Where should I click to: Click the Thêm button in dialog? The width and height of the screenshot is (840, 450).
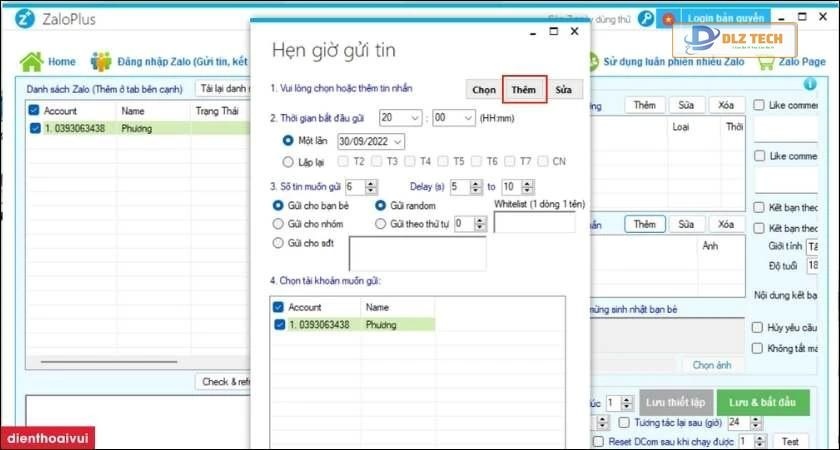pos(523,90)
